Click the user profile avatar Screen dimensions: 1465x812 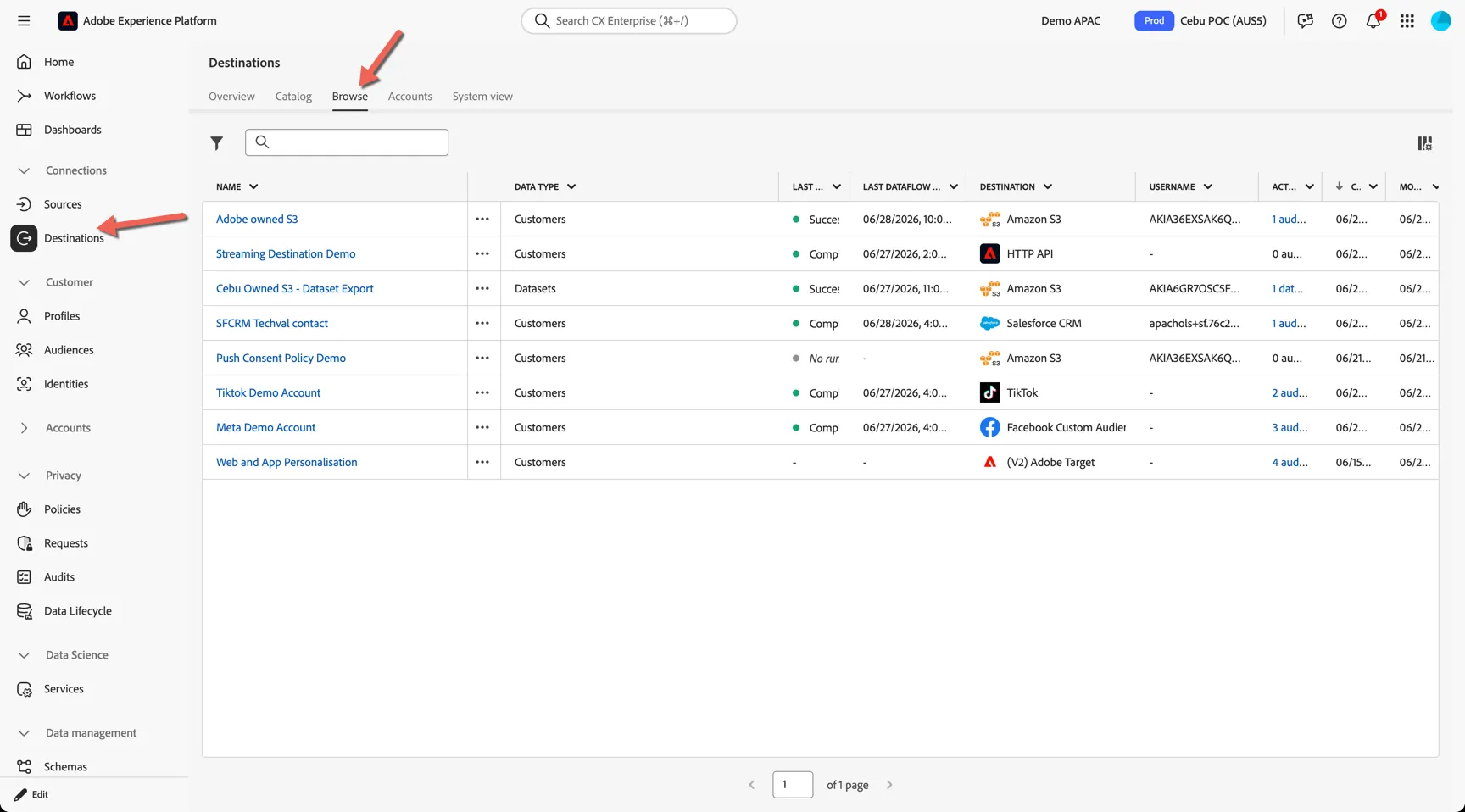click(1440, 20)
